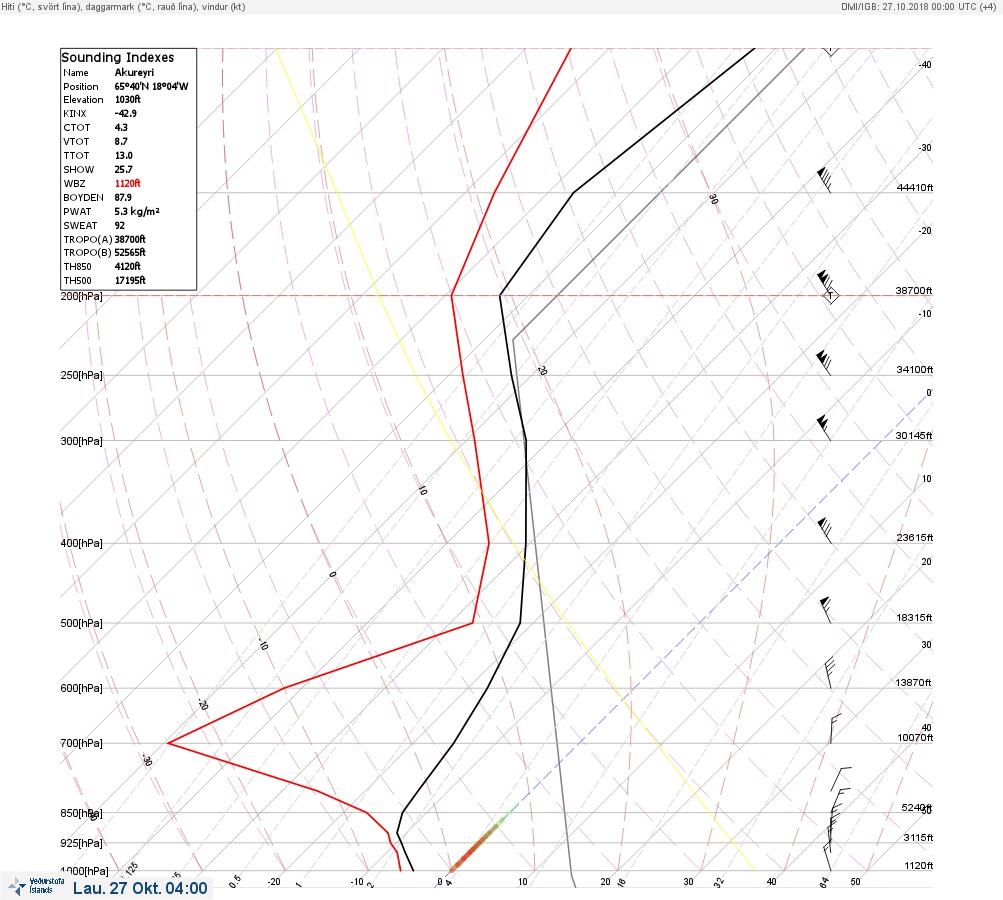Image resolution: width=1003 pixels, height=900 pixels.
Task: Click the 10070ft altitude label
Action: pos(915,738)
